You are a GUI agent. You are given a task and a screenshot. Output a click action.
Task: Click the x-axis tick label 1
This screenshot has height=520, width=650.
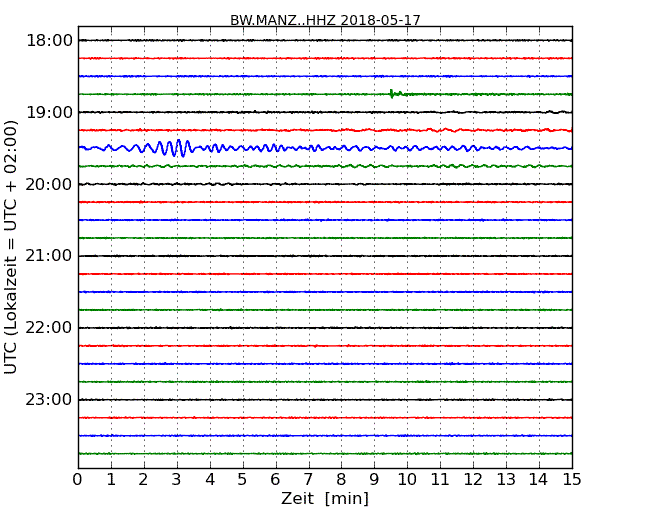(111, 480)
